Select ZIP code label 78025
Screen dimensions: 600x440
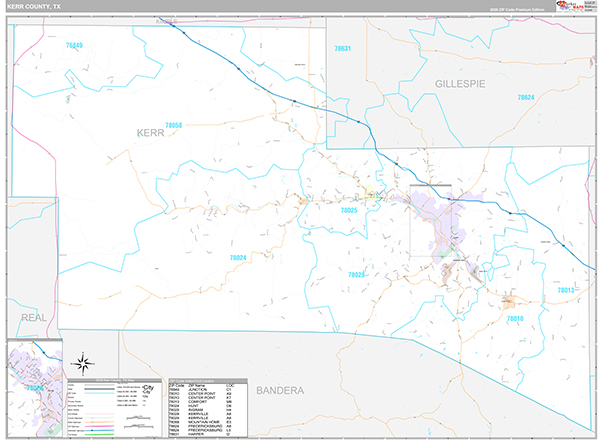tap(348, 211)
